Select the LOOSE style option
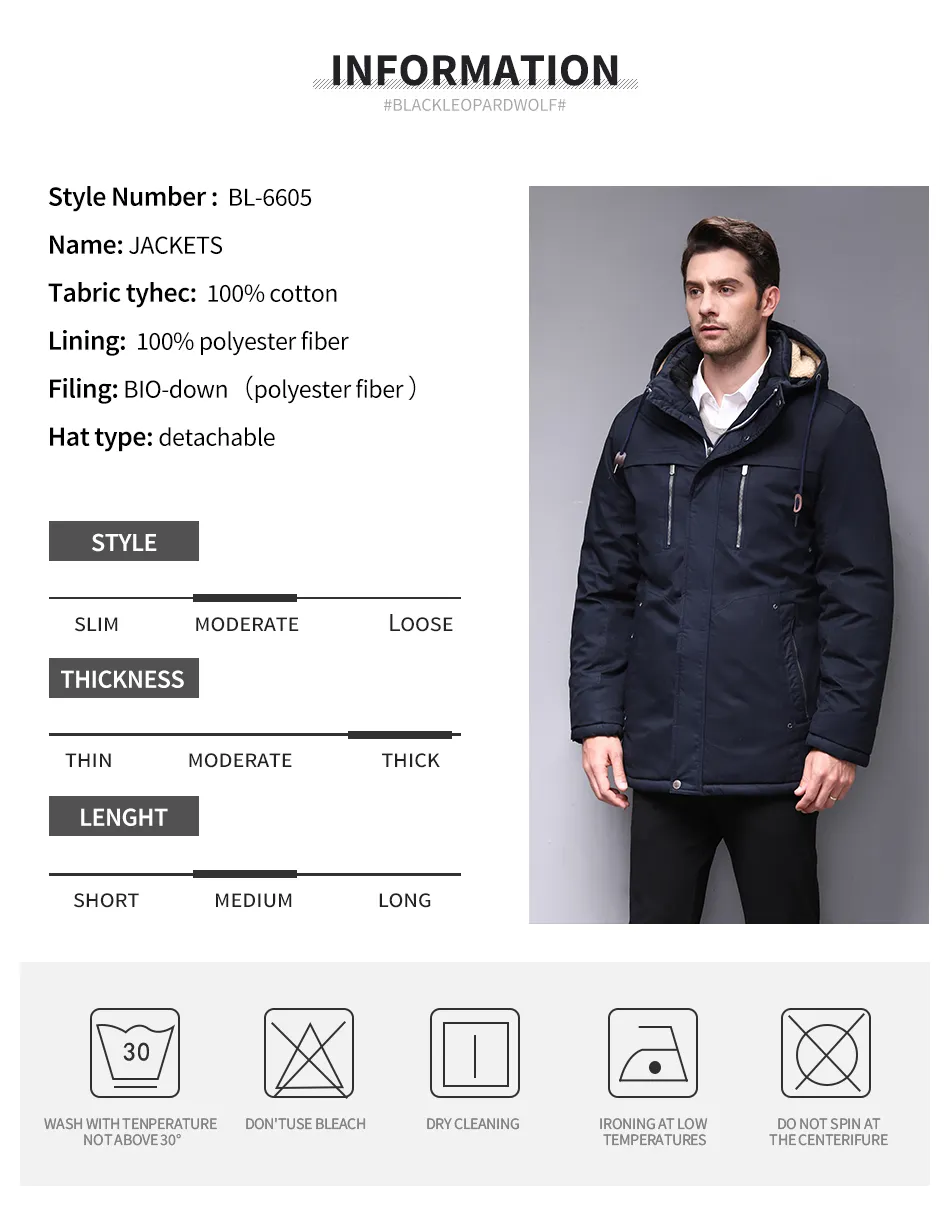 tap(421, 624)
